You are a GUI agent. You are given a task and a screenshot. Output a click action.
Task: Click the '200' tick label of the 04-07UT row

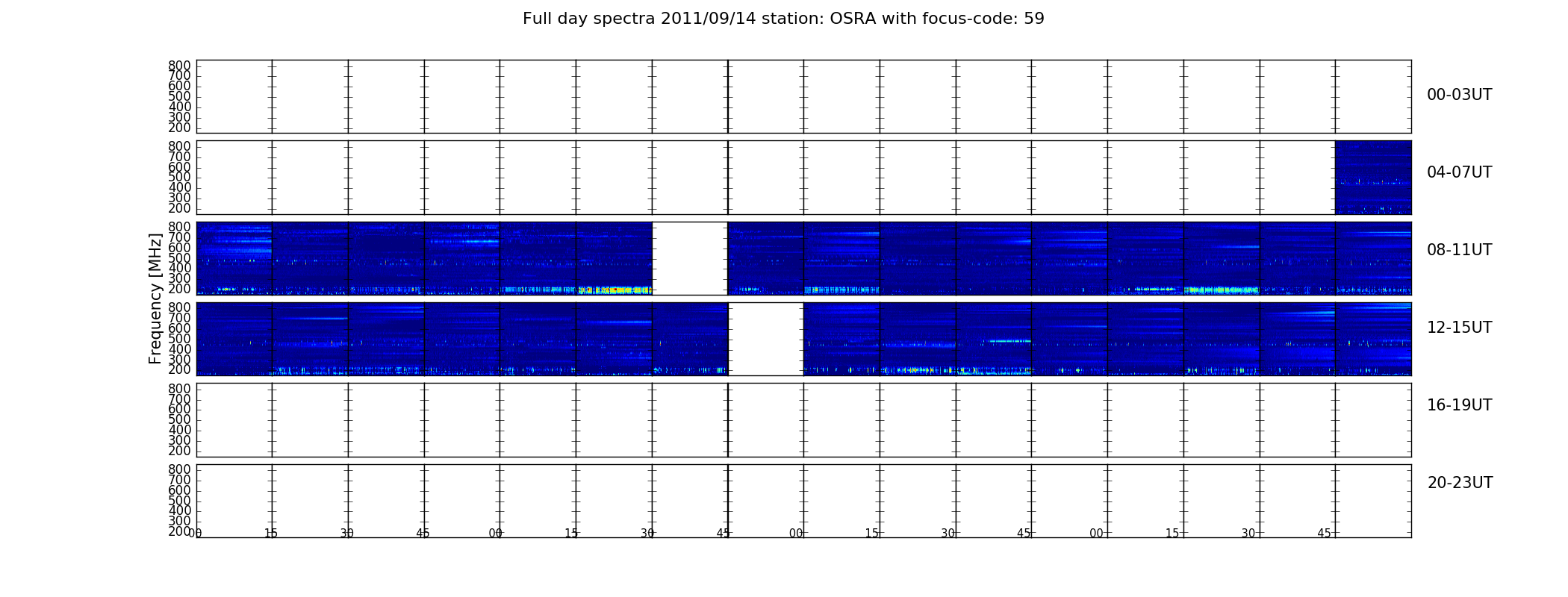179,208
